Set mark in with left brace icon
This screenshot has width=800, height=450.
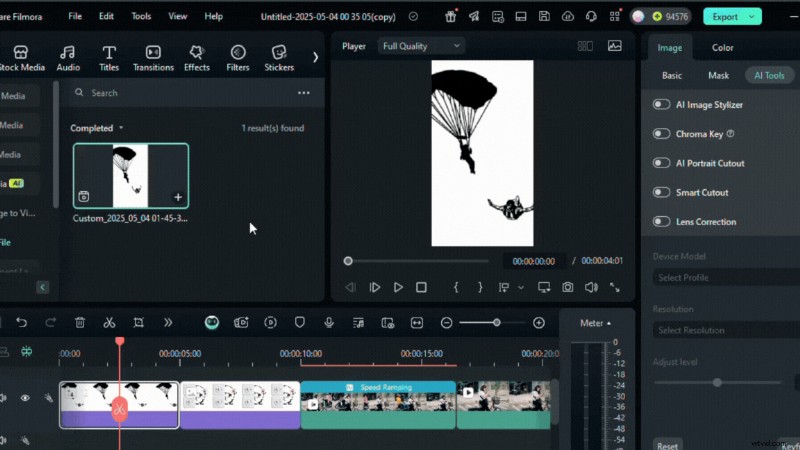coord(456,288)
